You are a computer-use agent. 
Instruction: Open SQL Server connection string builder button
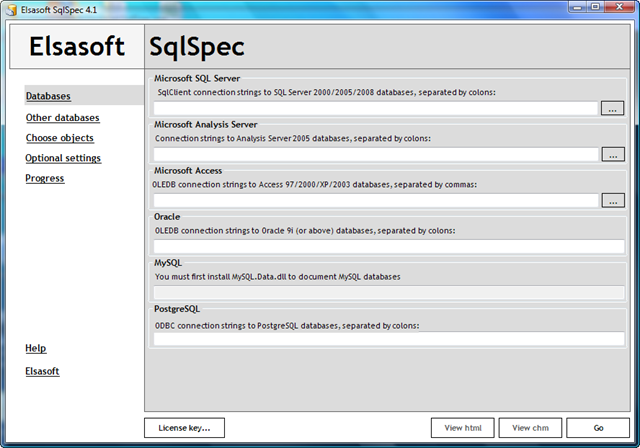click(612, 109)
